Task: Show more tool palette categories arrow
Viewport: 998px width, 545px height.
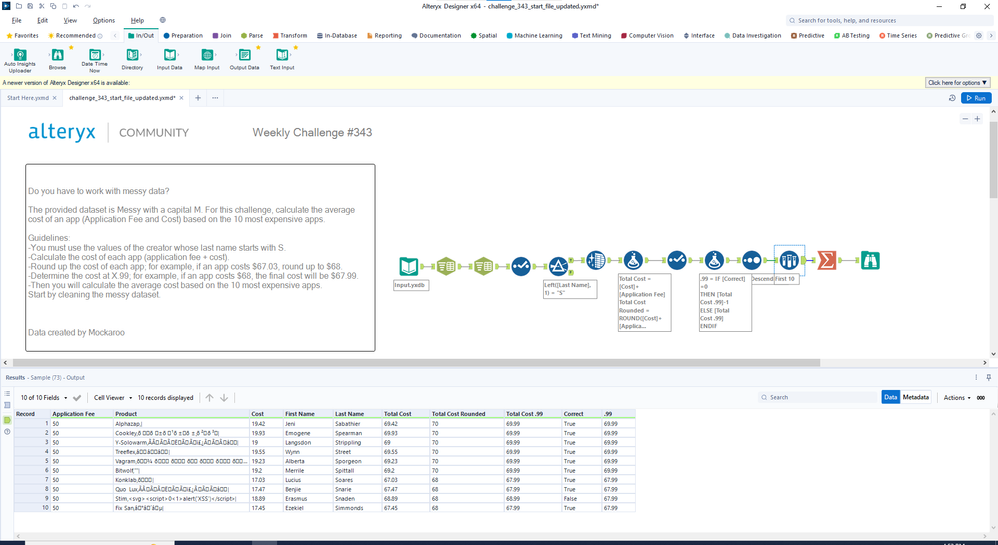Action: [990, 36]
